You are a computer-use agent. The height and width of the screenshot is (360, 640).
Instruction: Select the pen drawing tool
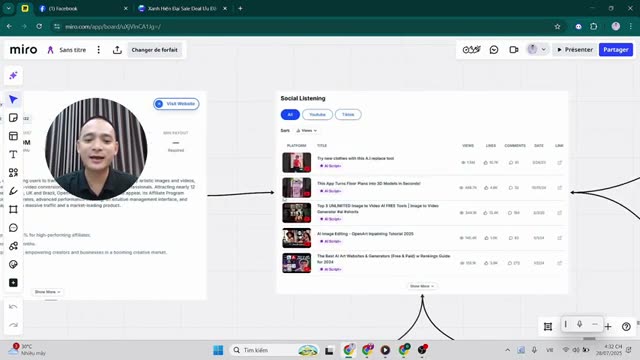13,191
